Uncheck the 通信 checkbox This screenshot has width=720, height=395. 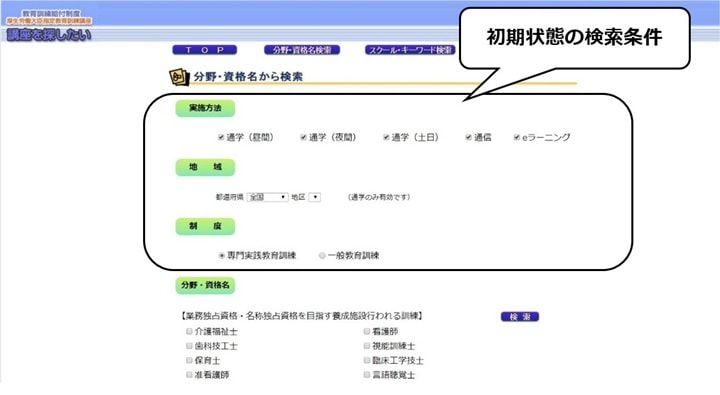coord(468,137)
